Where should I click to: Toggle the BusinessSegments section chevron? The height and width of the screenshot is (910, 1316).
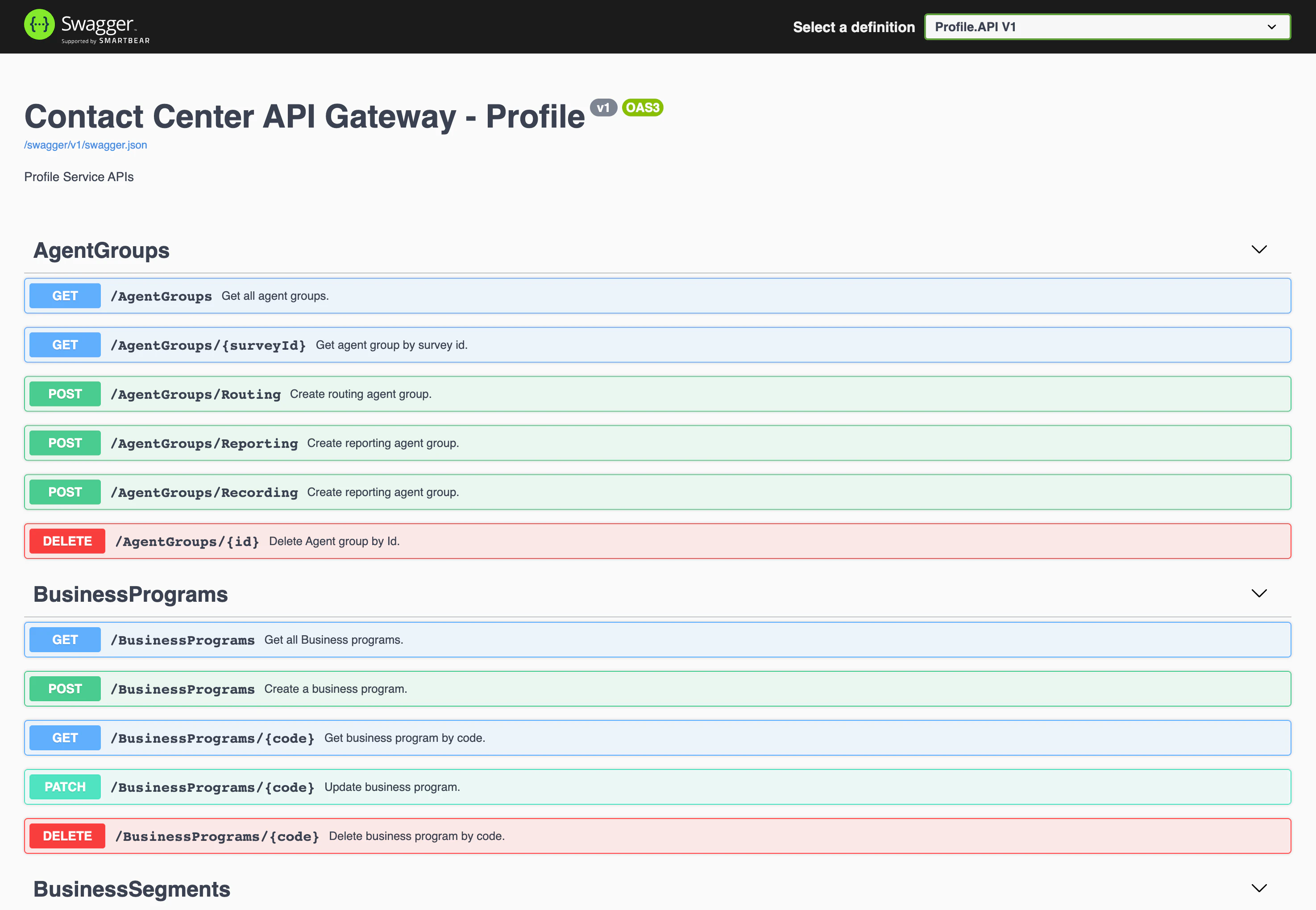pyautogui.click(x=1258, y=888)
